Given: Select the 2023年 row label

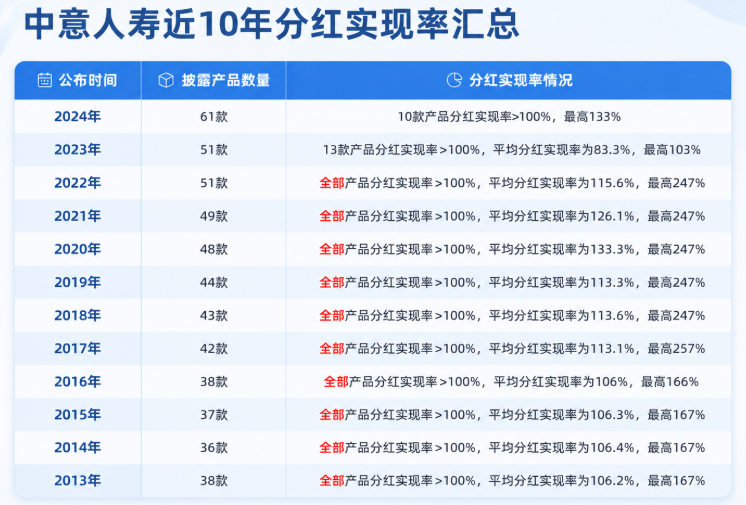Looking at the screenshot, I should (x=78, y=150).
